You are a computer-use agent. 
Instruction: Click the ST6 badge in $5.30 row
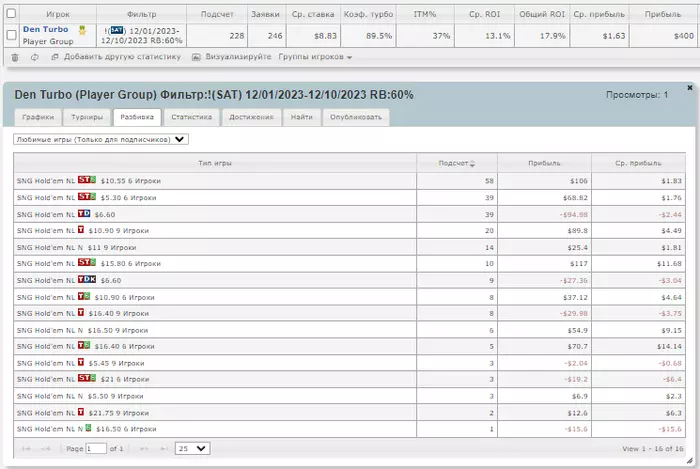point(87,196)
